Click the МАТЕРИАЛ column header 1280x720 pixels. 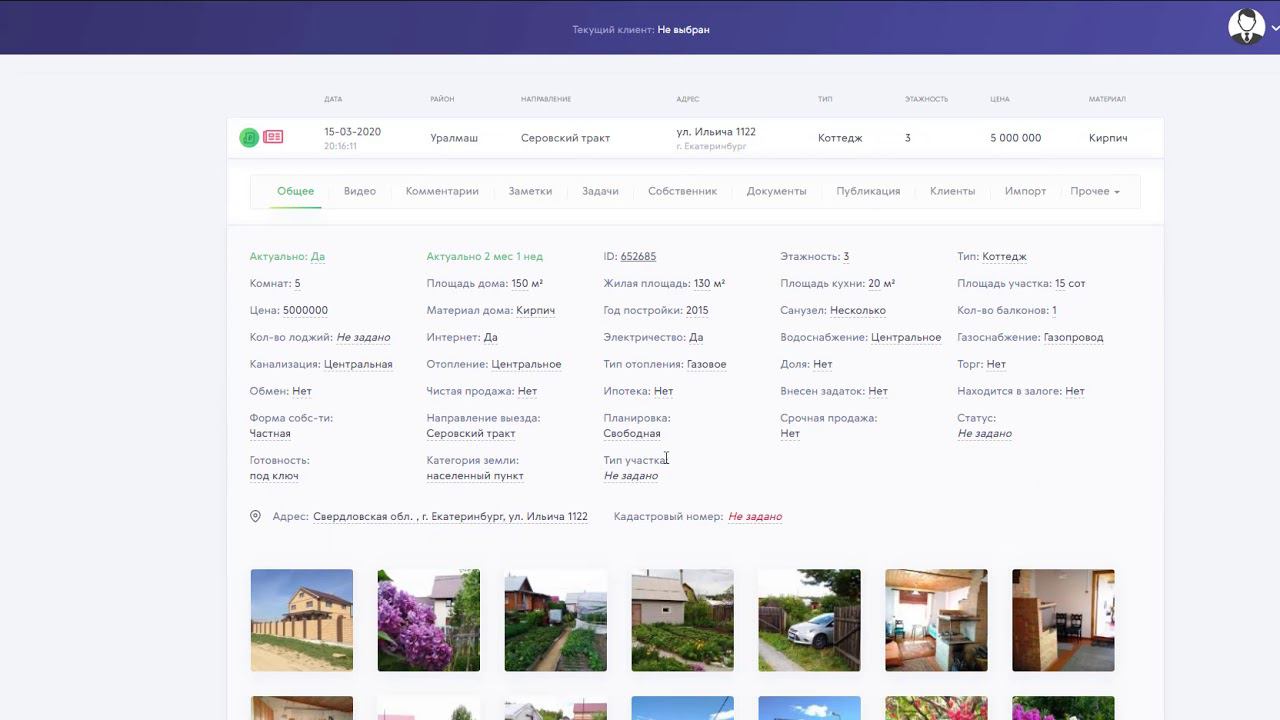point(1107,99)
